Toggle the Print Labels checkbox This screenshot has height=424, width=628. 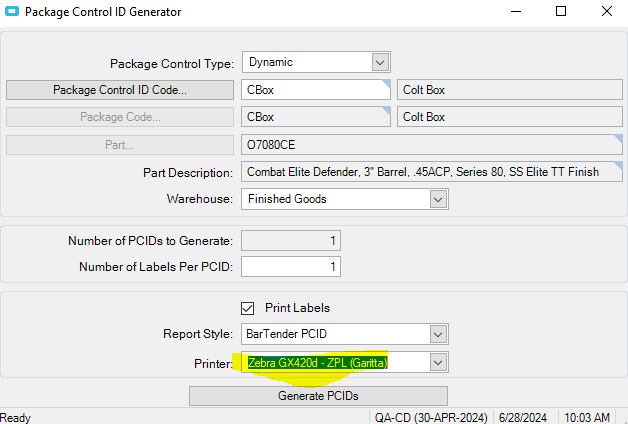pos(248,308)
